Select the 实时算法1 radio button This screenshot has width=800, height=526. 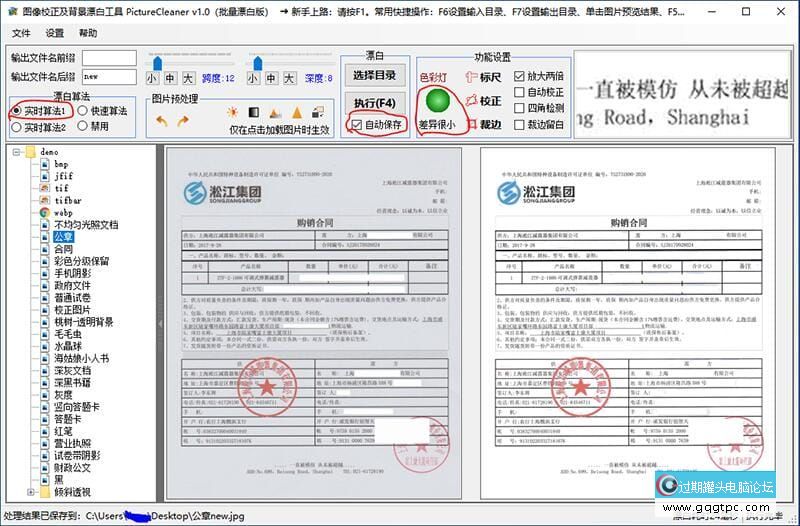[x=17, y=111]
